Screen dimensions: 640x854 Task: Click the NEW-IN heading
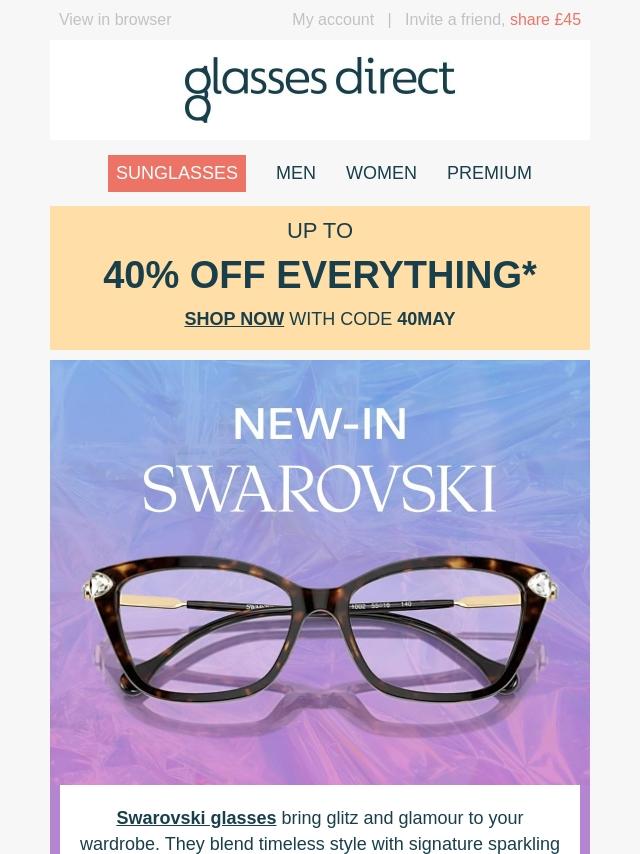(x=320, y=424)
